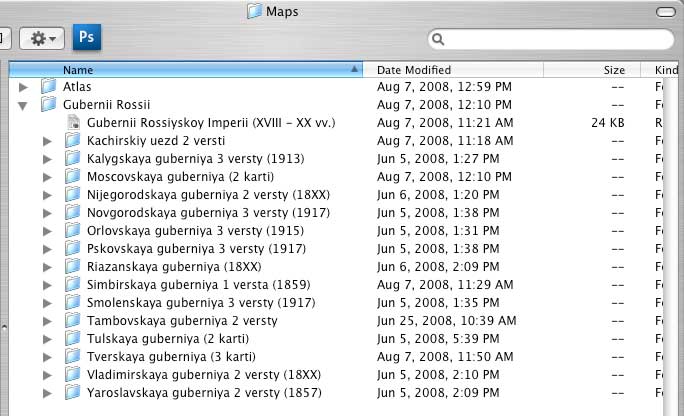Click the Atlas folder icon

(x=48, y=87)
